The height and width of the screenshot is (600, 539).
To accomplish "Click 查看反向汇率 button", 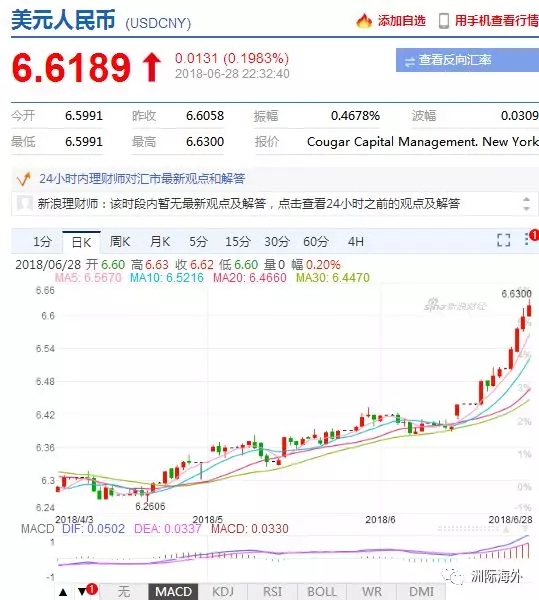I will (x=467, y=60).
